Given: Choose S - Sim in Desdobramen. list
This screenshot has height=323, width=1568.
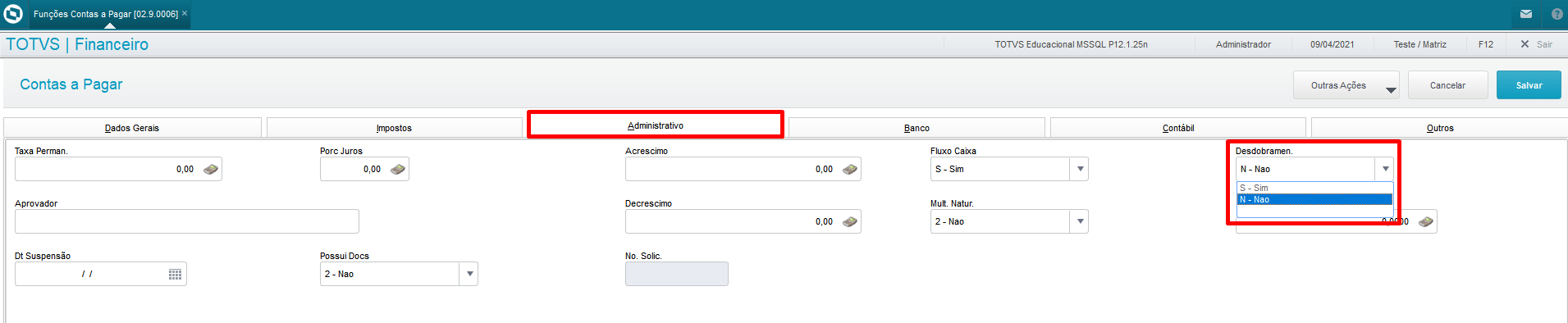Looking at the screenshot, I should (1314, 188).
